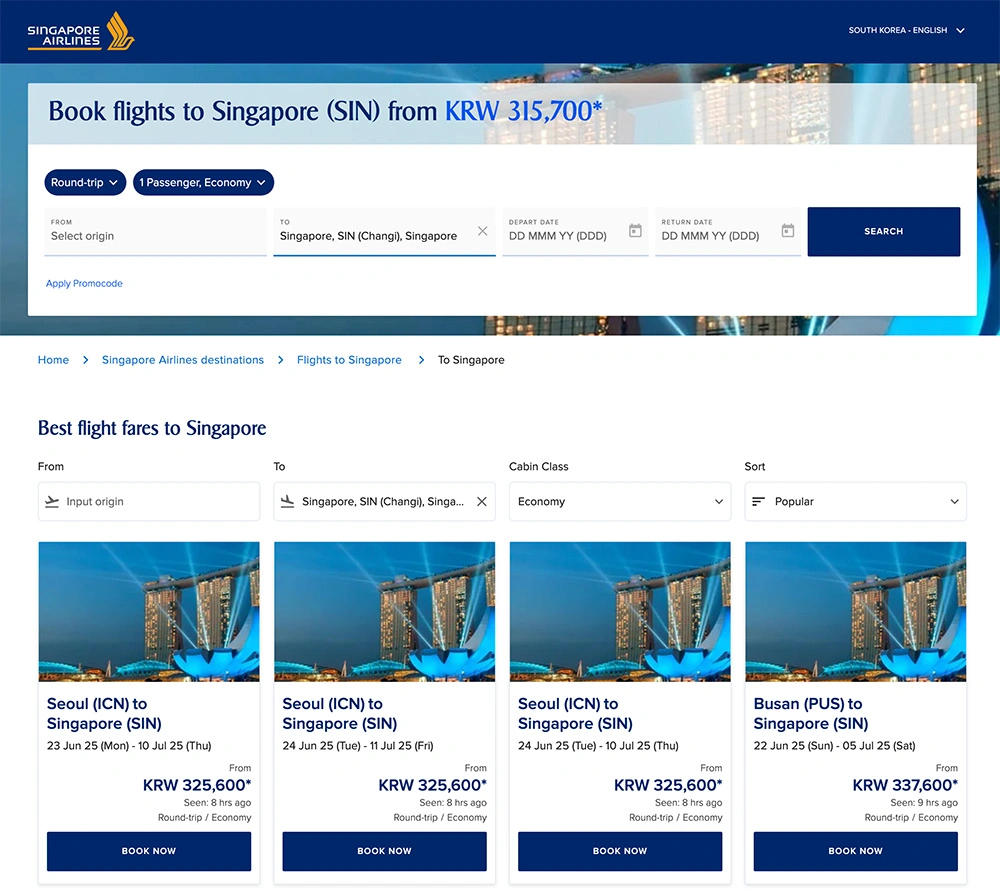1000x896 pixels.
Task: Book the Busan (PUS) to Singapore fare
Action: pos(855,851)
